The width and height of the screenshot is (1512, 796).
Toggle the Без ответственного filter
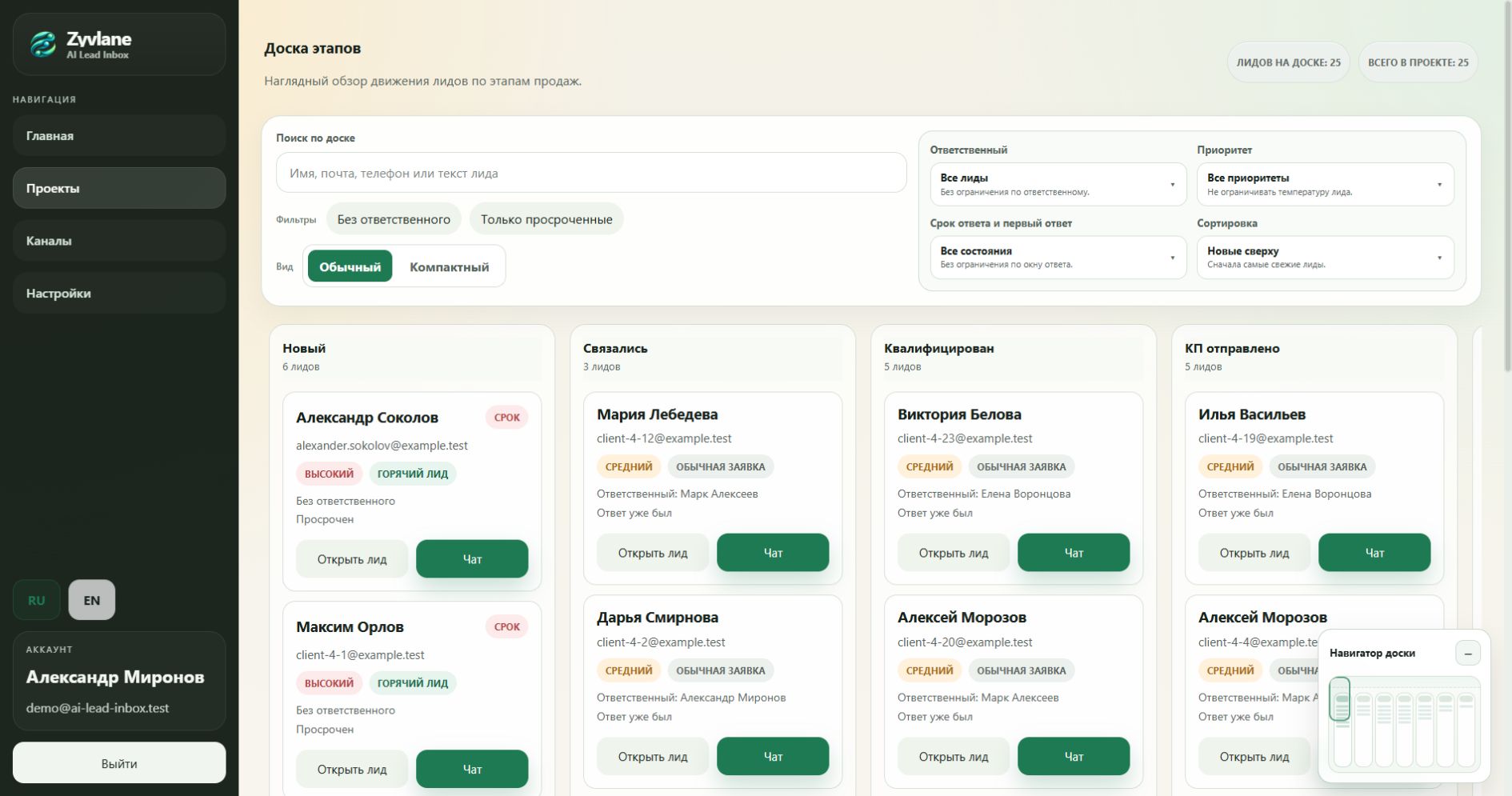pos(394,219)
